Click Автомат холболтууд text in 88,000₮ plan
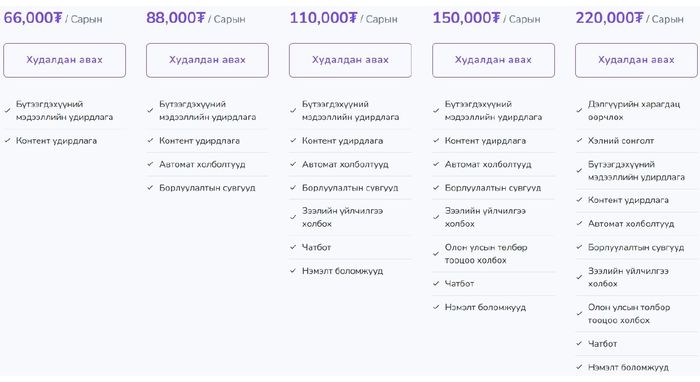700x382 pixels. [x=202, y=165]
